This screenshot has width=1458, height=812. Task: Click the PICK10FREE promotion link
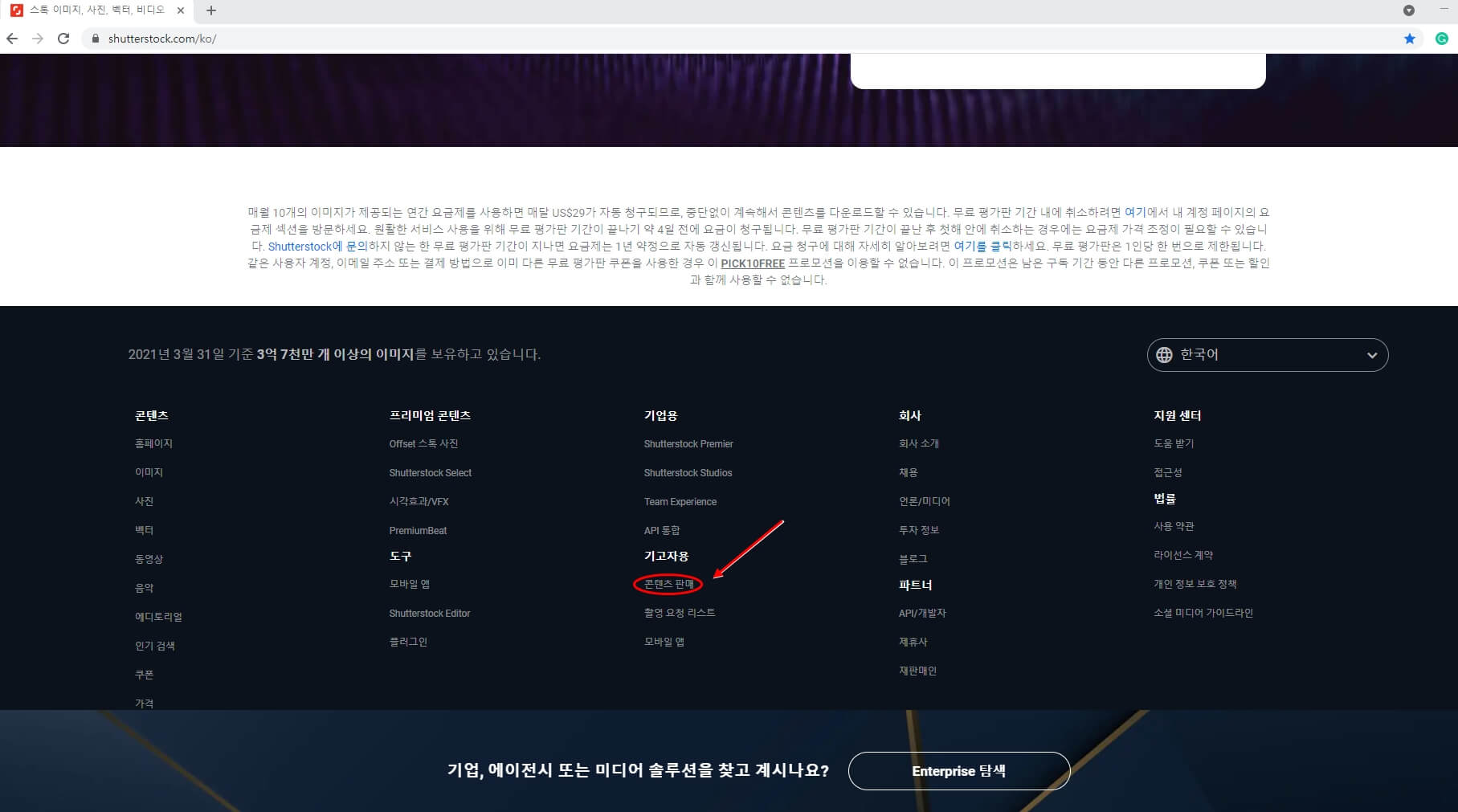[753, 263]
